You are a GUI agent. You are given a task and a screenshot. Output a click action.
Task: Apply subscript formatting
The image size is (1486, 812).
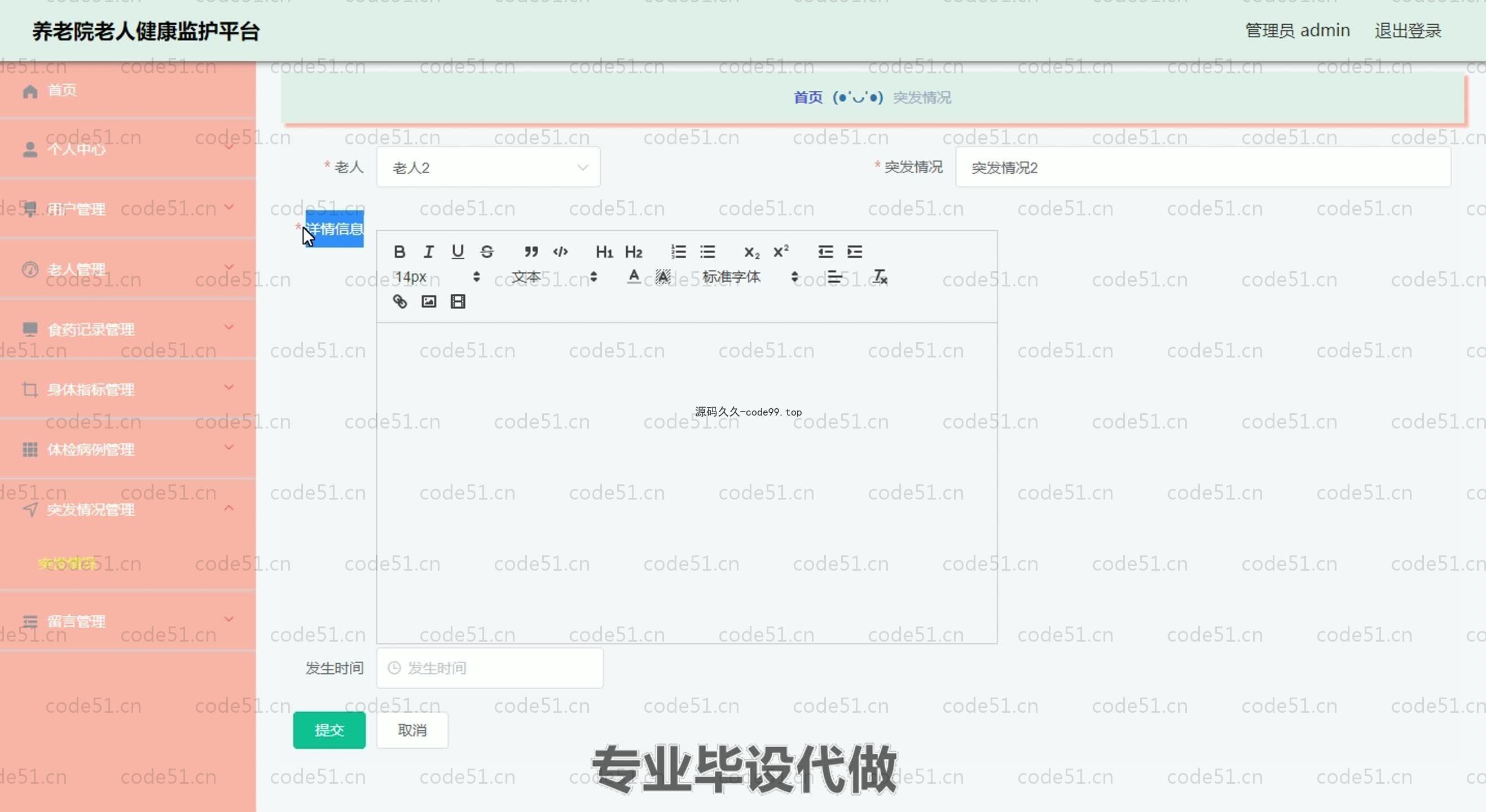click(751, 252)
